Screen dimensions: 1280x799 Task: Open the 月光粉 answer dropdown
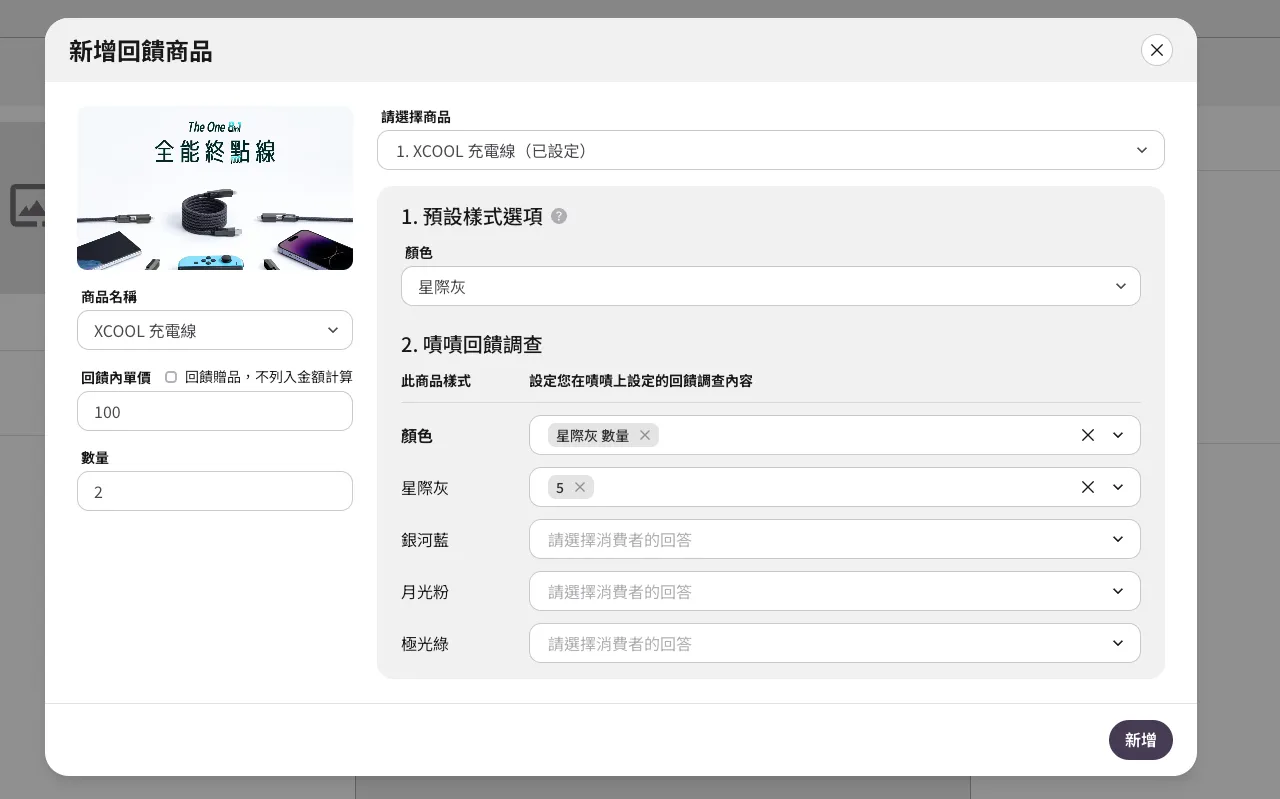(x=834, y=591)
